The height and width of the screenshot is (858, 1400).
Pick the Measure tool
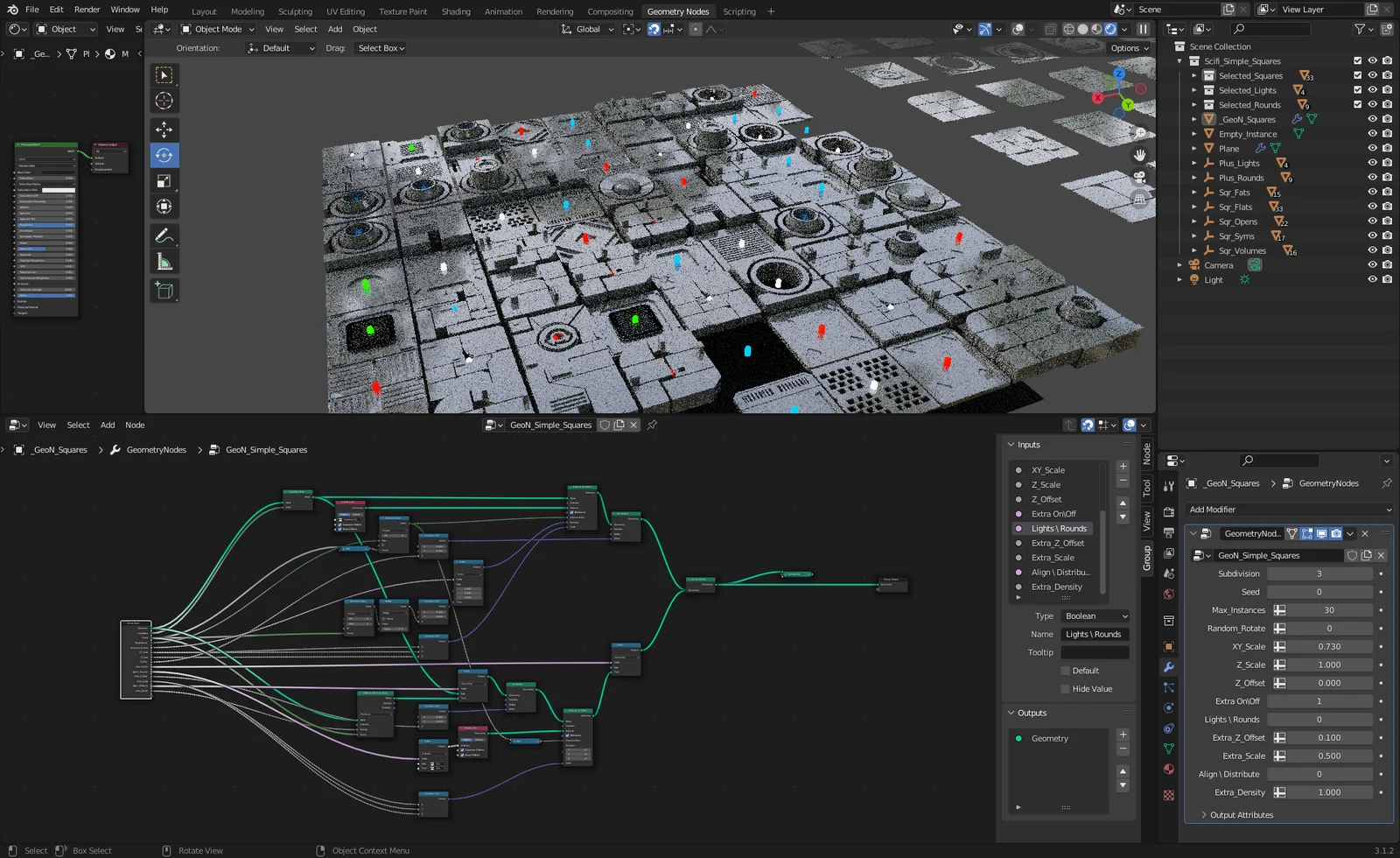164,262
